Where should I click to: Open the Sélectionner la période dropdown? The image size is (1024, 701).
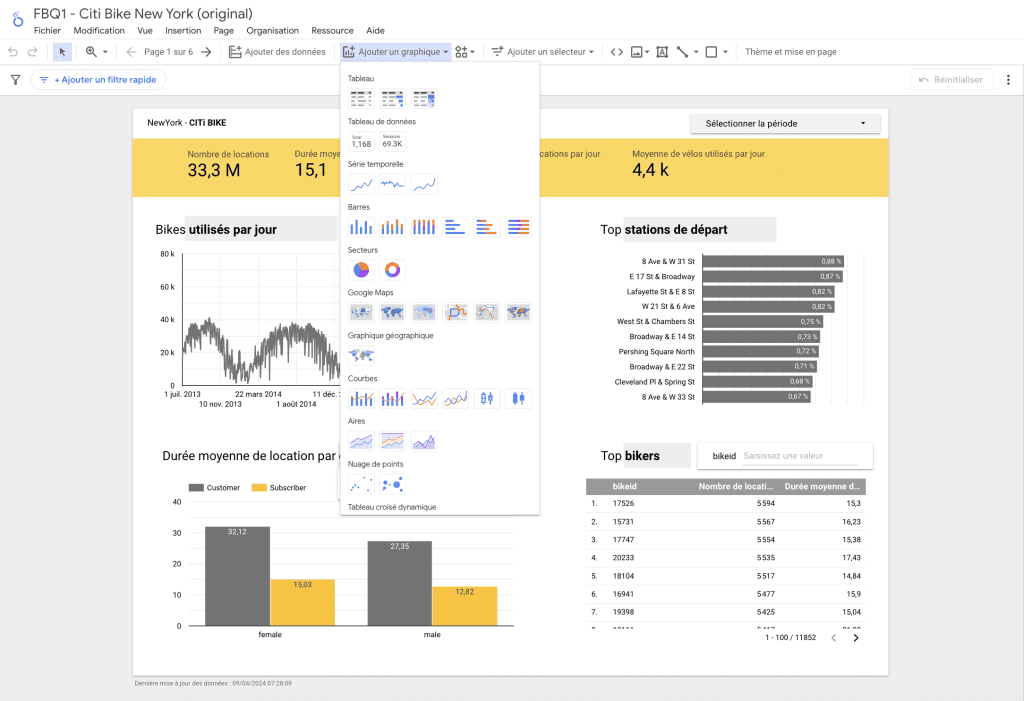pos(783,123)
